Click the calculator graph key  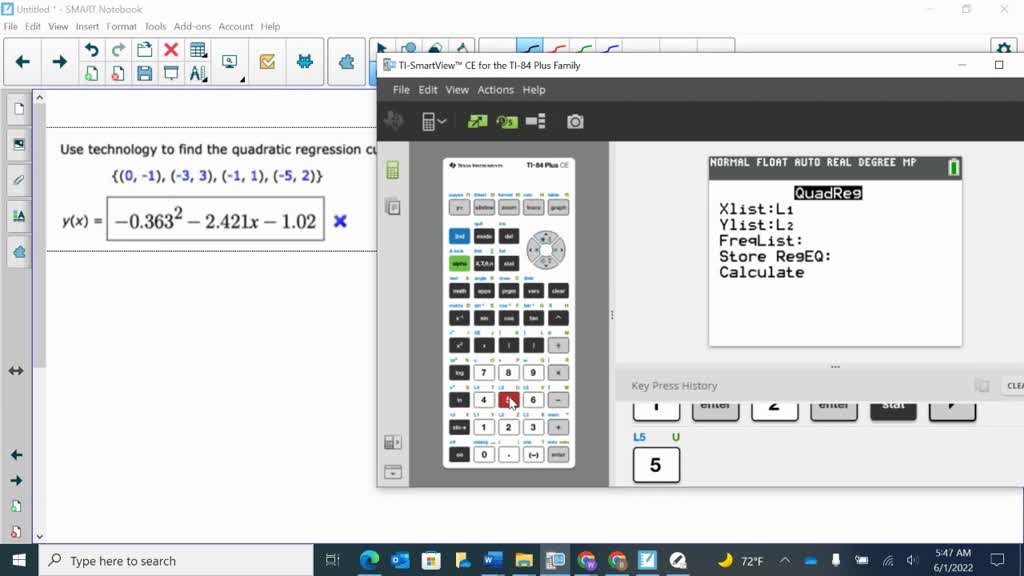pos(558,208)
